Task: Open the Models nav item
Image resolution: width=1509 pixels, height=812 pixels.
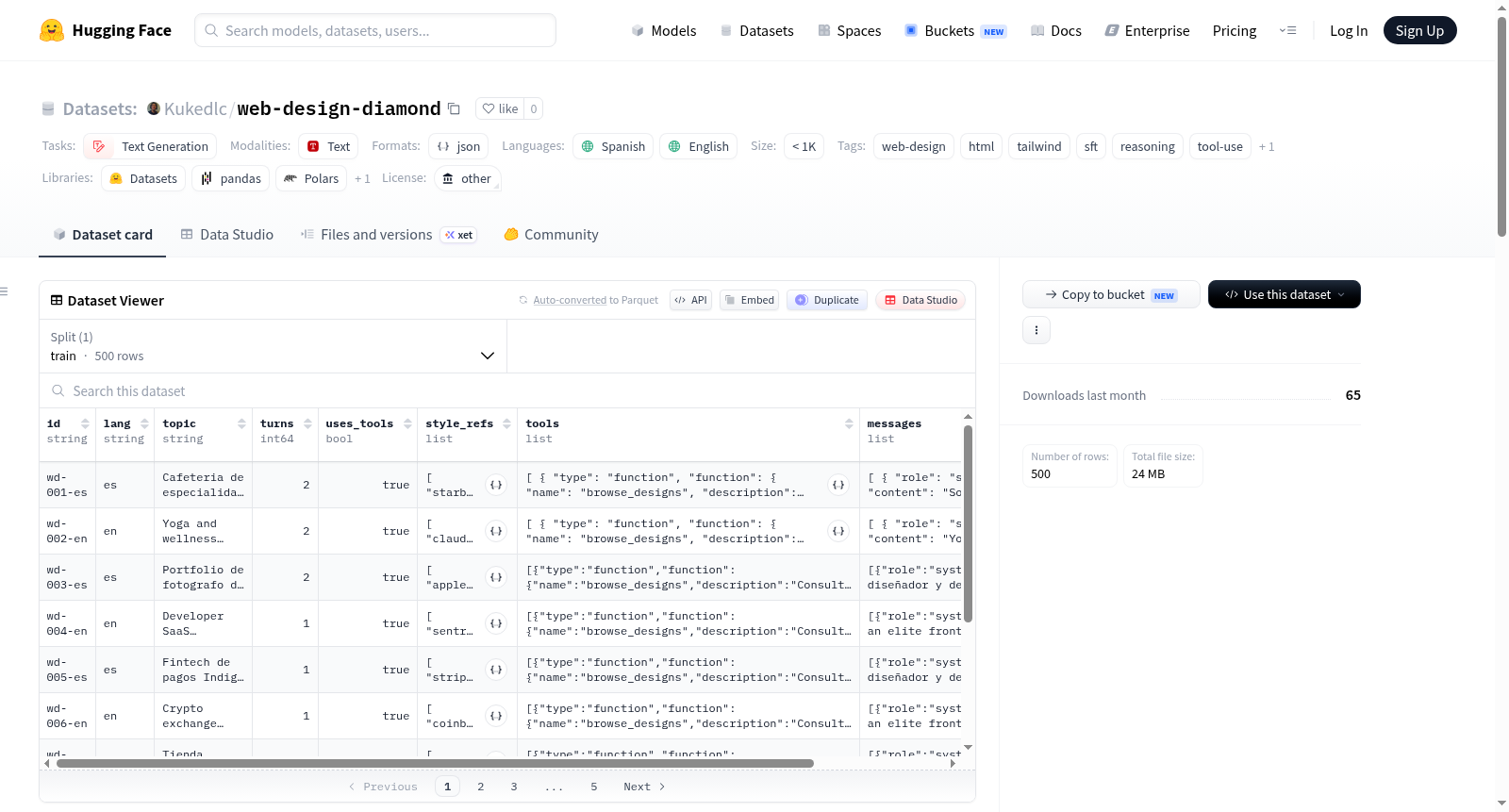Action: [663, 30]
